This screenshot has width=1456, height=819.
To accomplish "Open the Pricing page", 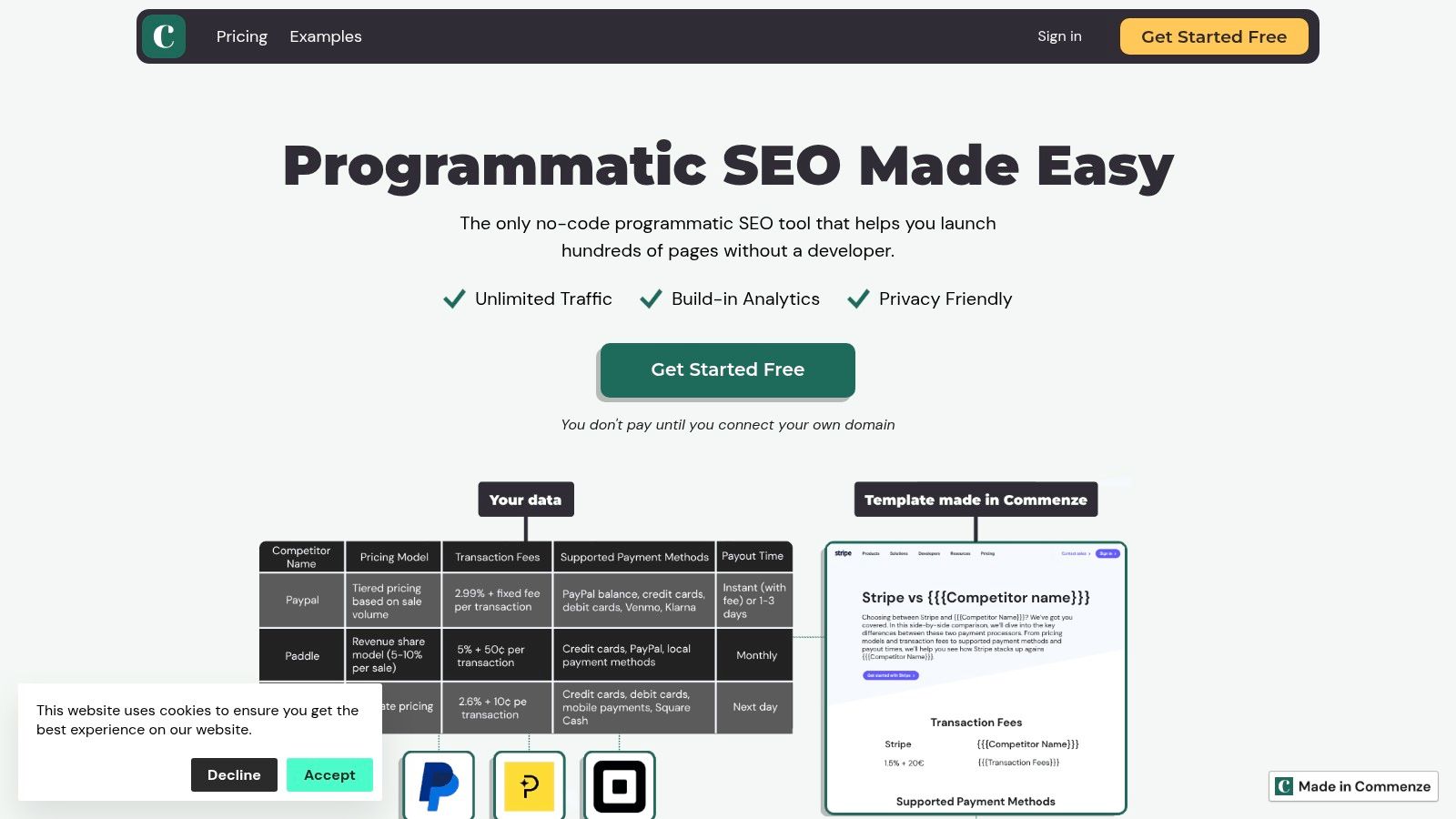I will coord(242,36).
